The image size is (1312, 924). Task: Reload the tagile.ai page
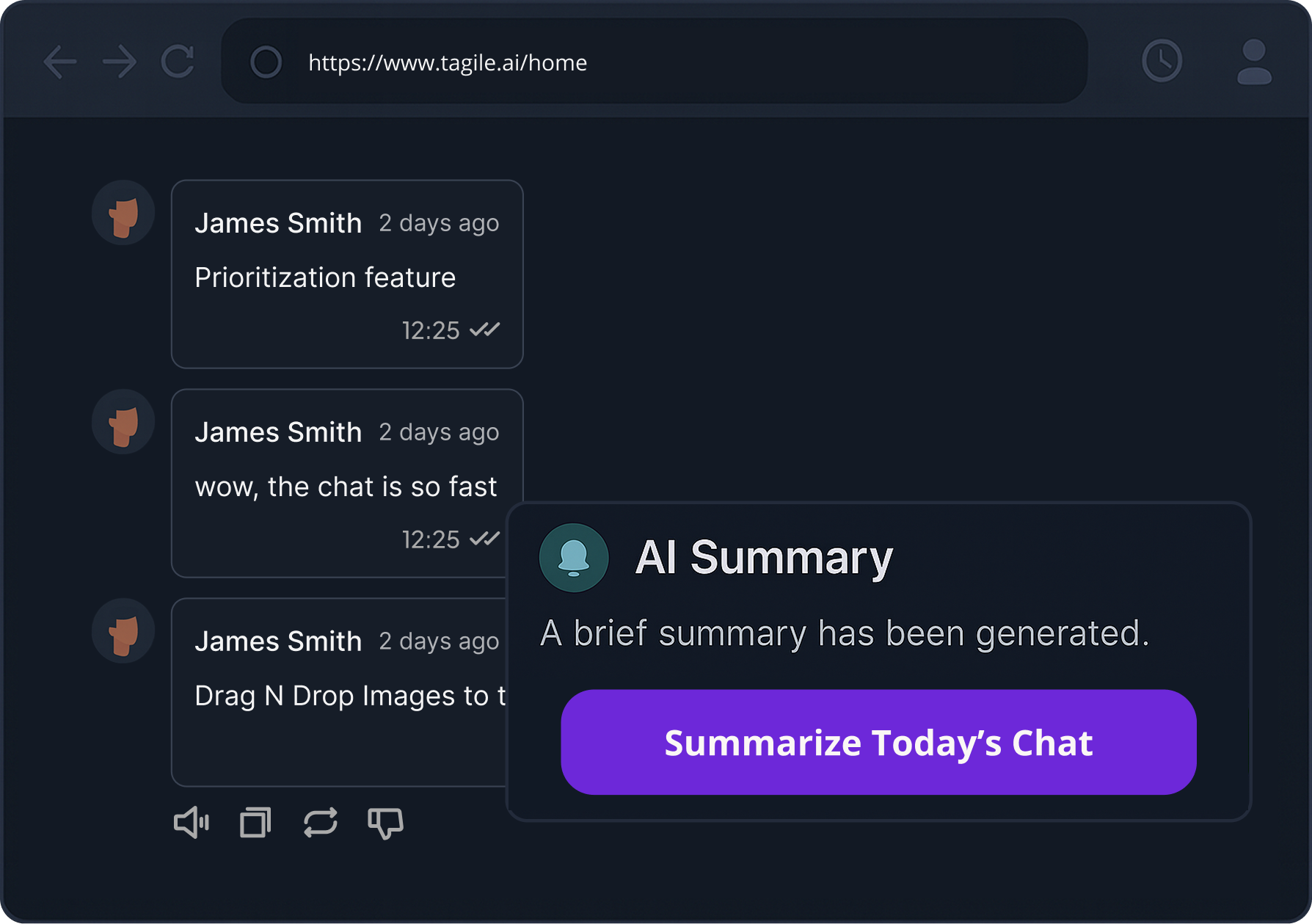pyautogui.click(x=178, y=62)
